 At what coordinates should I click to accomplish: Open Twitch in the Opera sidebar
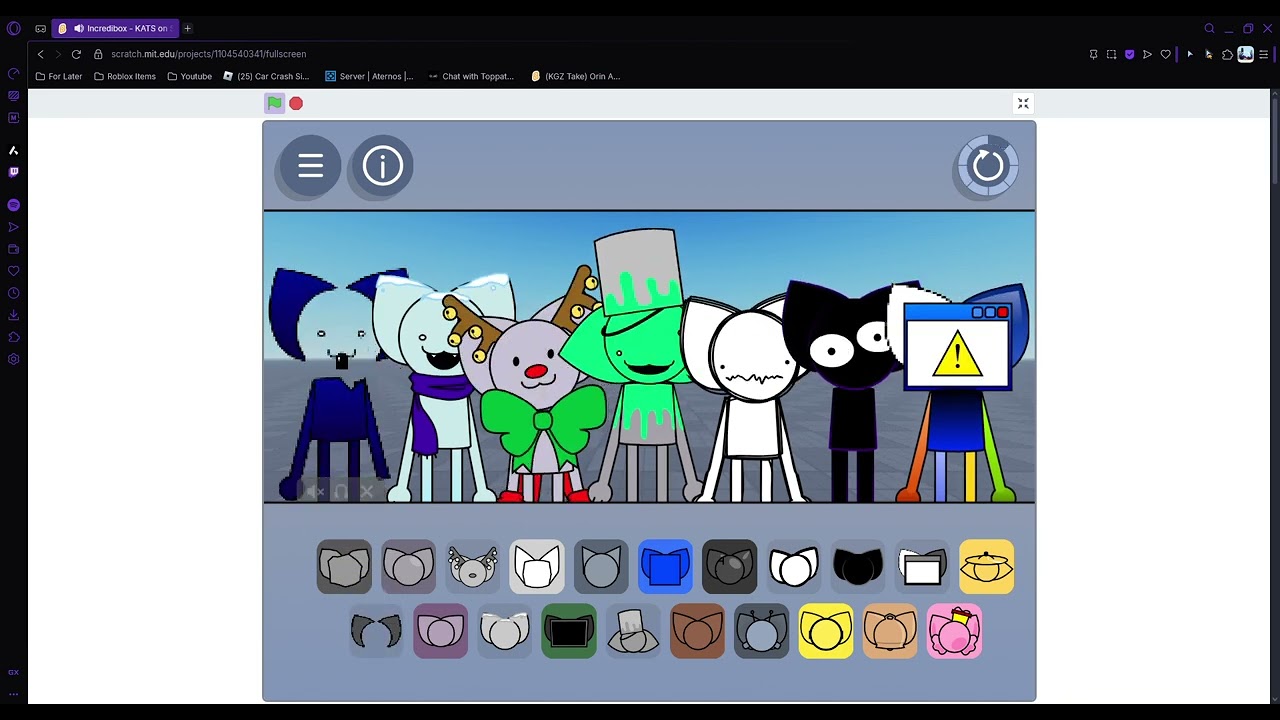(13, 172)
